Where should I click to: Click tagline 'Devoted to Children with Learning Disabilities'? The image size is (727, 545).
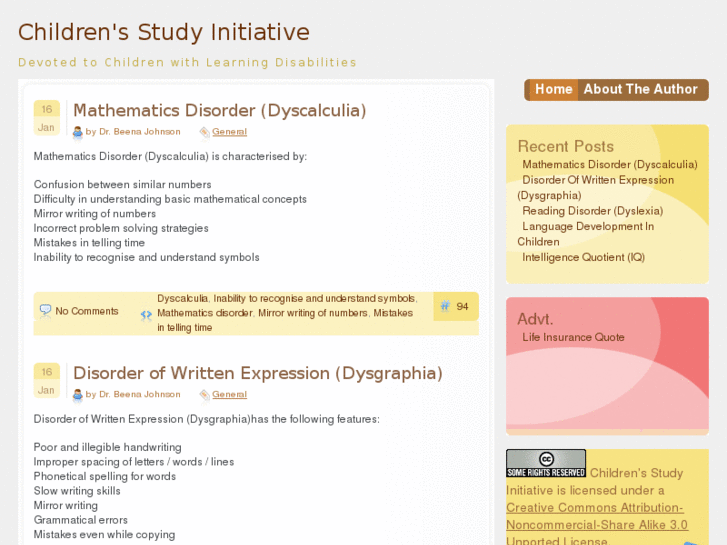click(187, 62)
